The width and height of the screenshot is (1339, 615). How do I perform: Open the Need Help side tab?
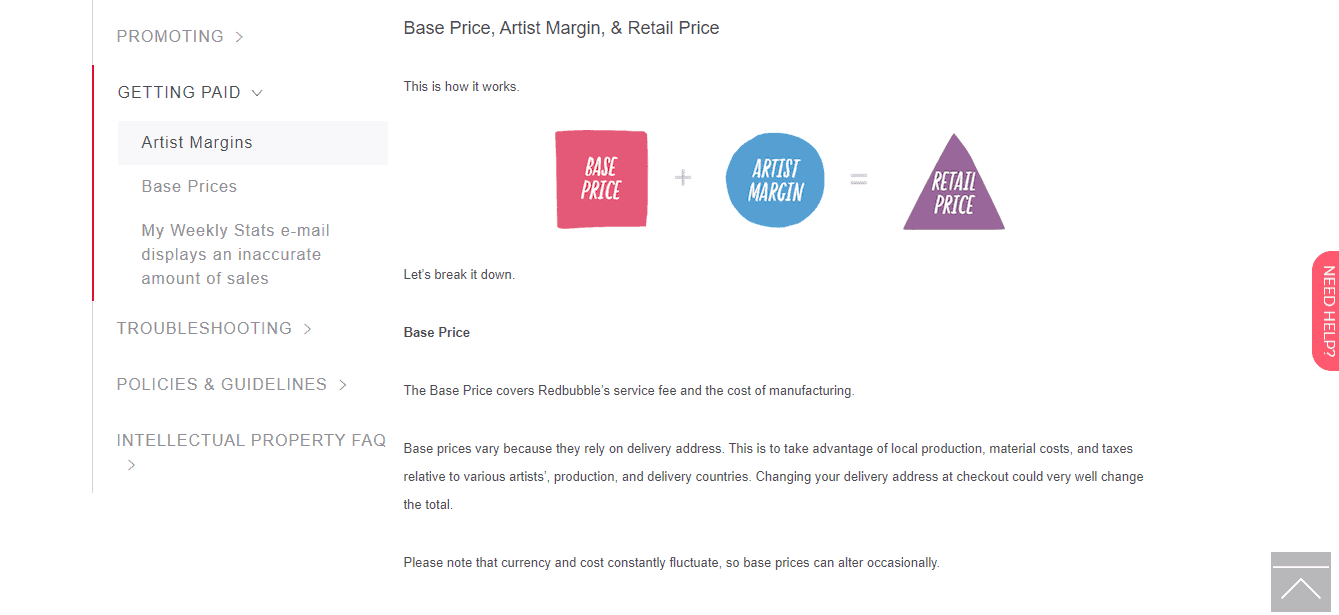[1325, 311]
